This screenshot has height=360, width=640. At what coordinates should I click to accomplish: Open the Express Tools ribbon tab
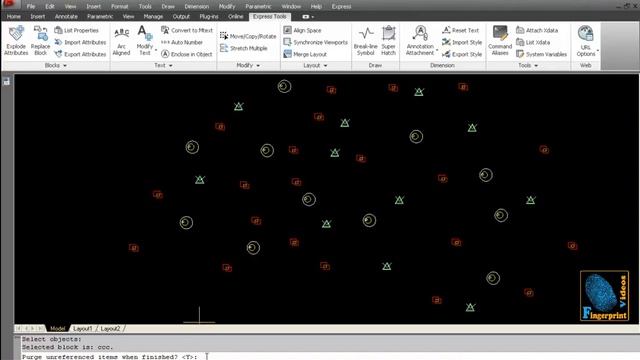point(269,16)
